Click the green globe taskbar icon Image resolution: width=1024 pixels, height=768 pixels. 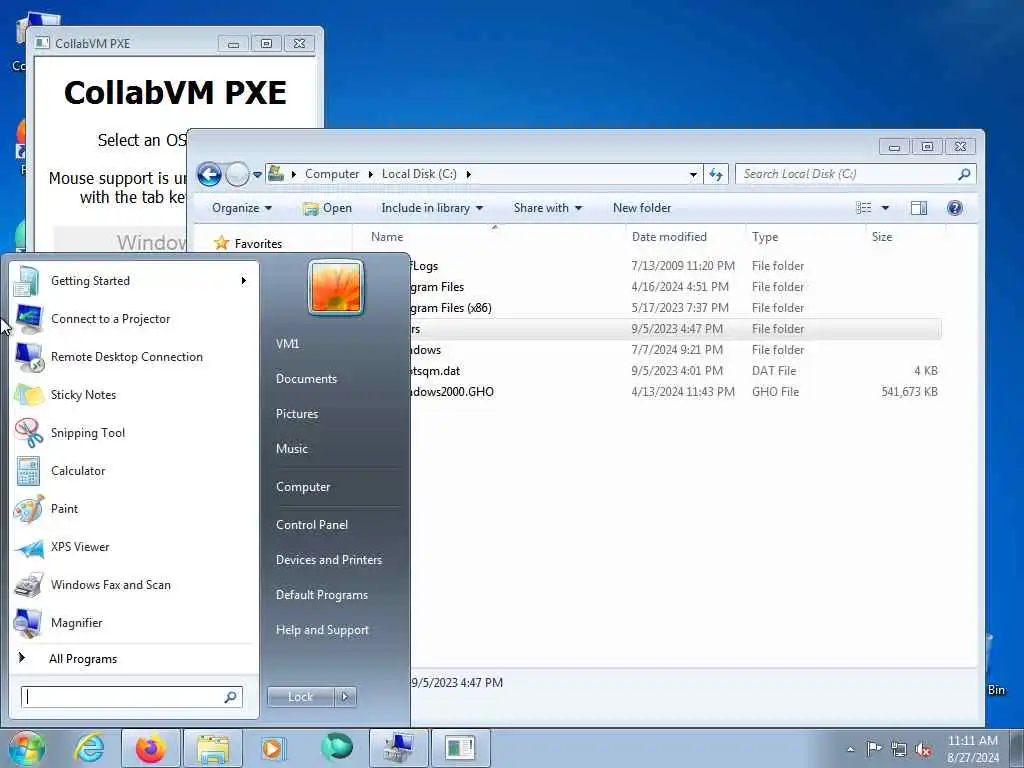pyautogui.click(x=336, y=746)
